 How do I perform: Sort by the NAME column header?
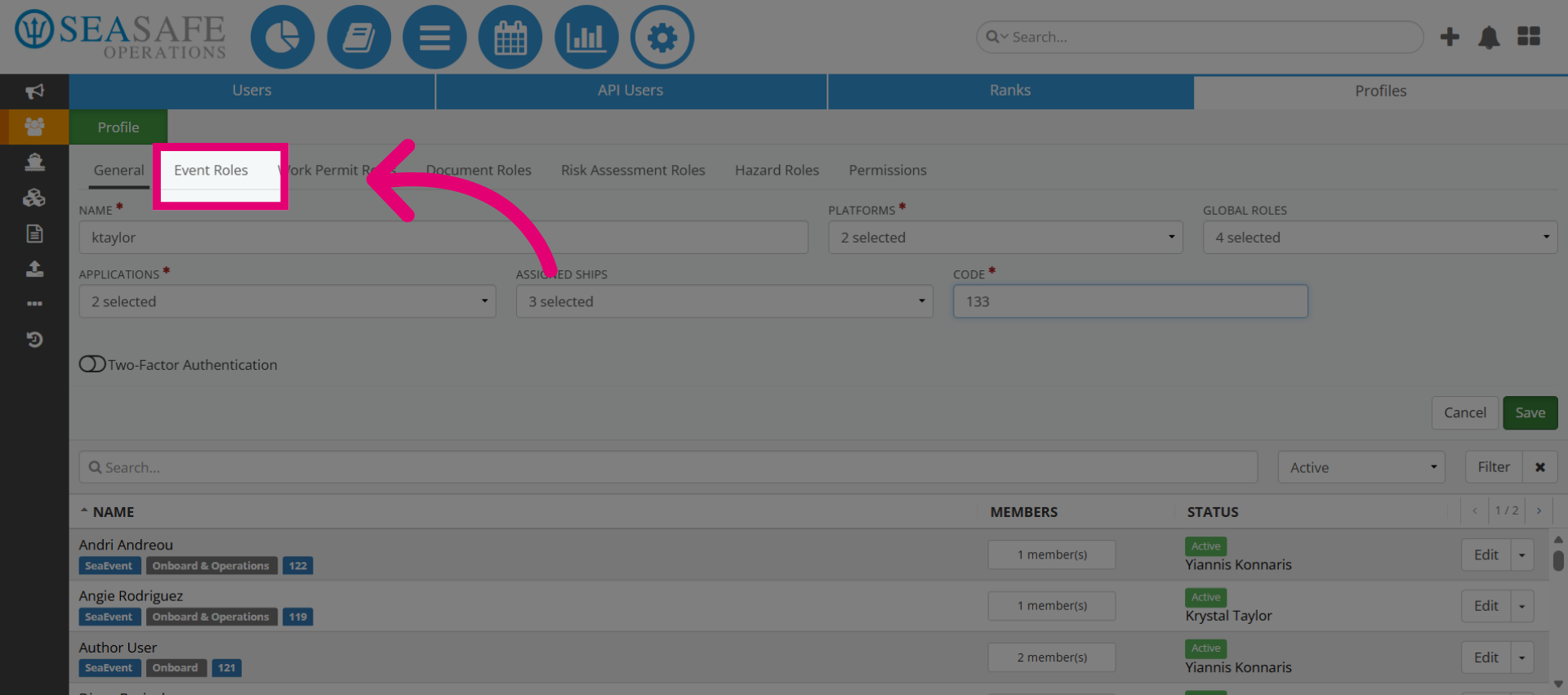[114, 512]
